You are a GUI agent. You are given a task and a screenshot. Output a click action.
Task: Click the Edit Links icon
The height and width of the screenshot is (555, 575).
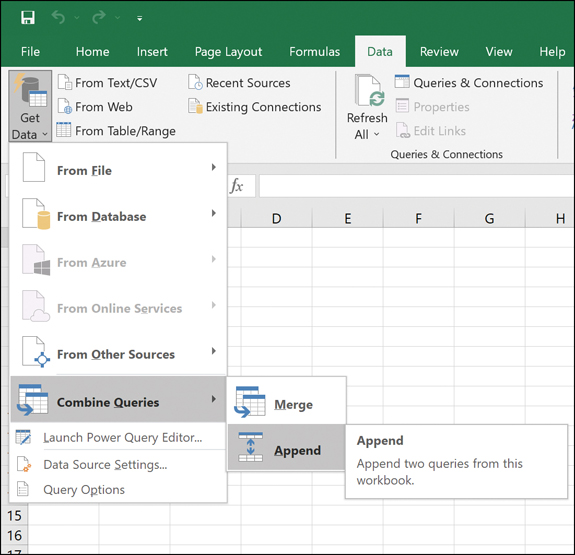click(x=403, y=130)
